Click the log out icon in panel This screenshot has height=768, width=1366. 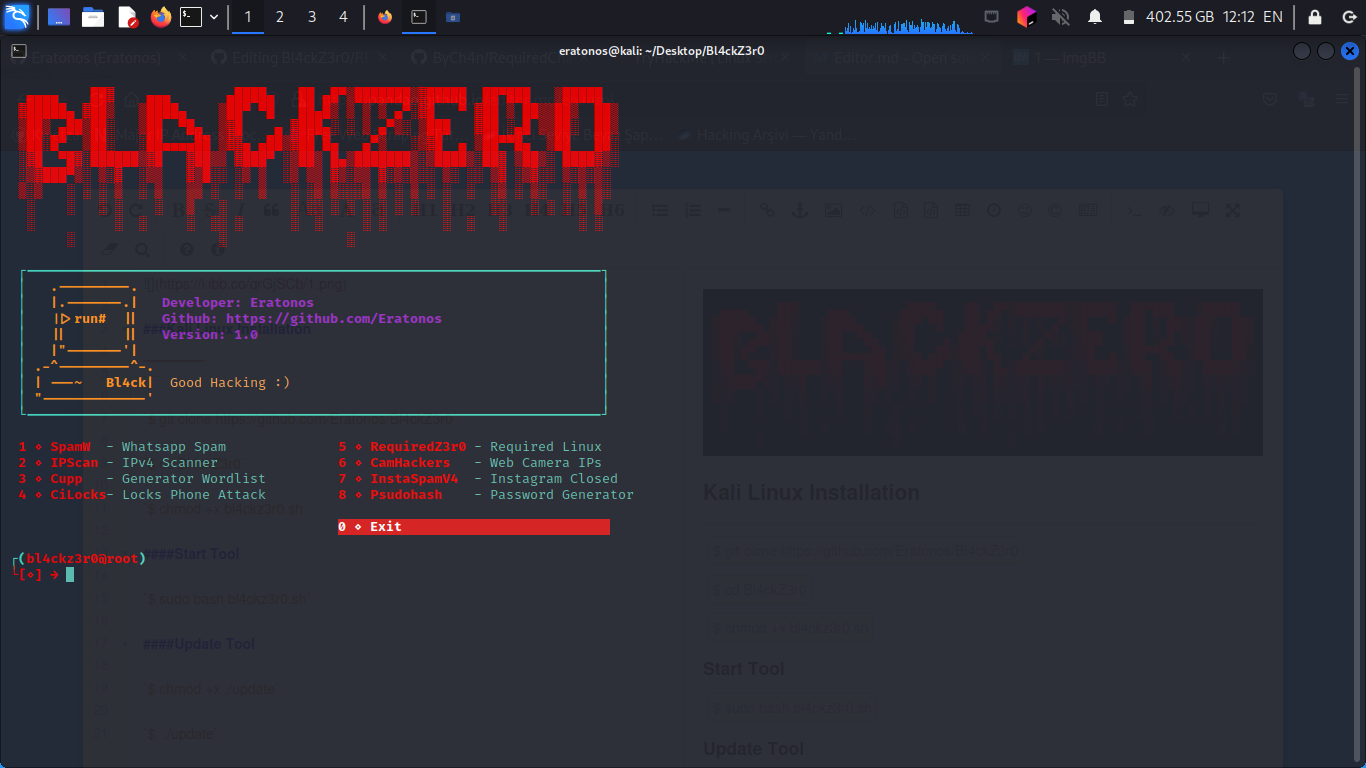pyautogui.click(x=1348, y=17)
